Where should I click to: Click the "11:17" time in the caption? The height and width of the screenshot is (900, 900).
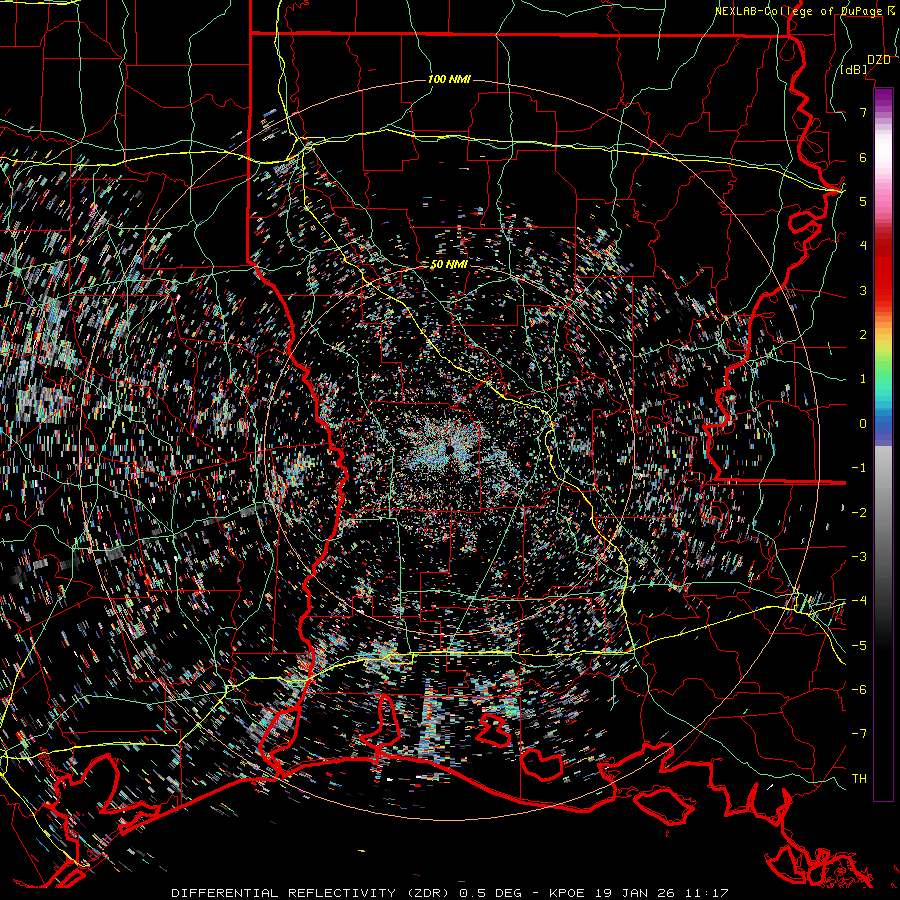pyautogui.click(x=708, y=893)
